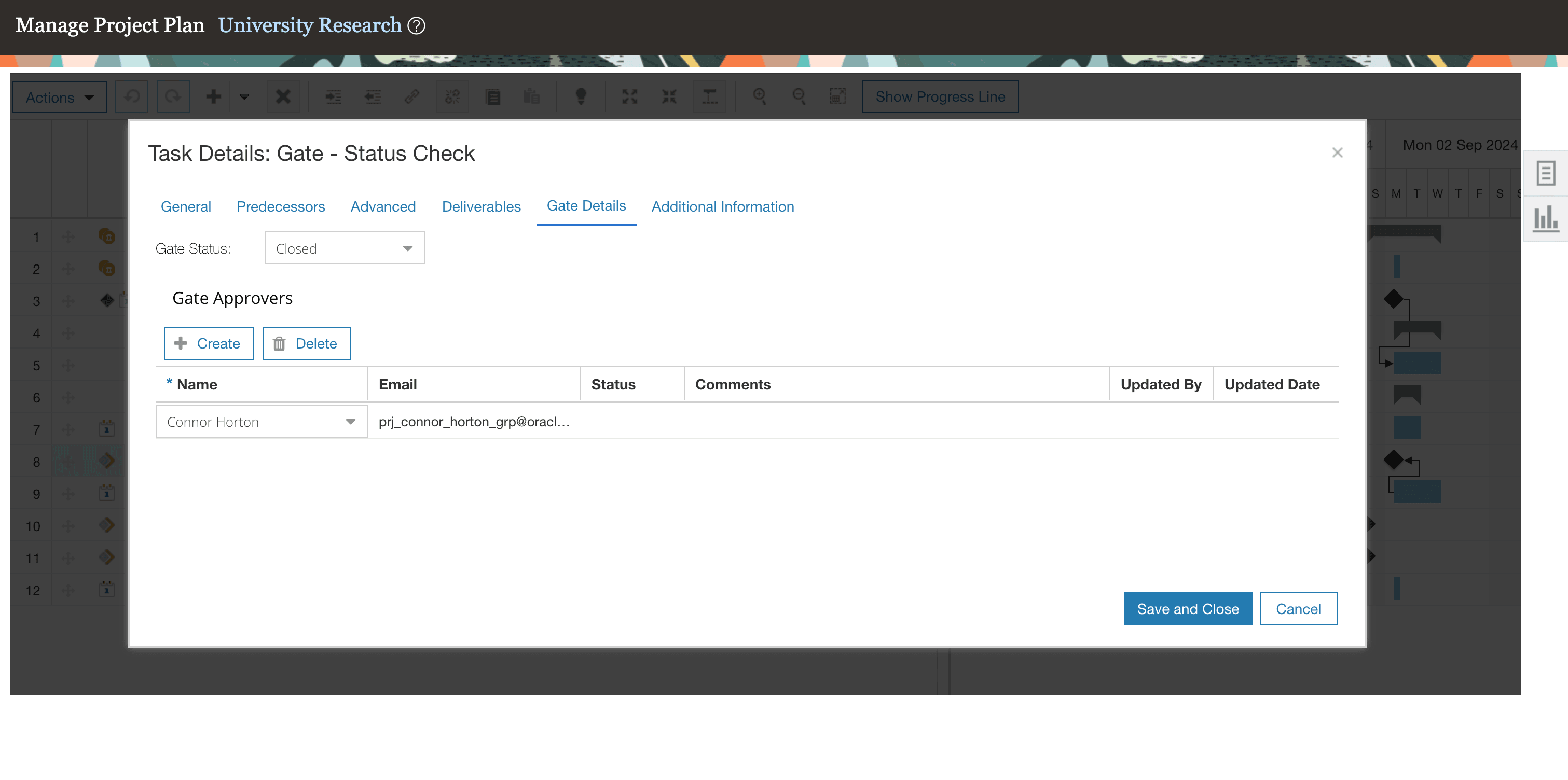The width and height of the screenshot is (1568, 780).
Task: Click the lightbulb icon in toolbar
Action: (581, 97)
